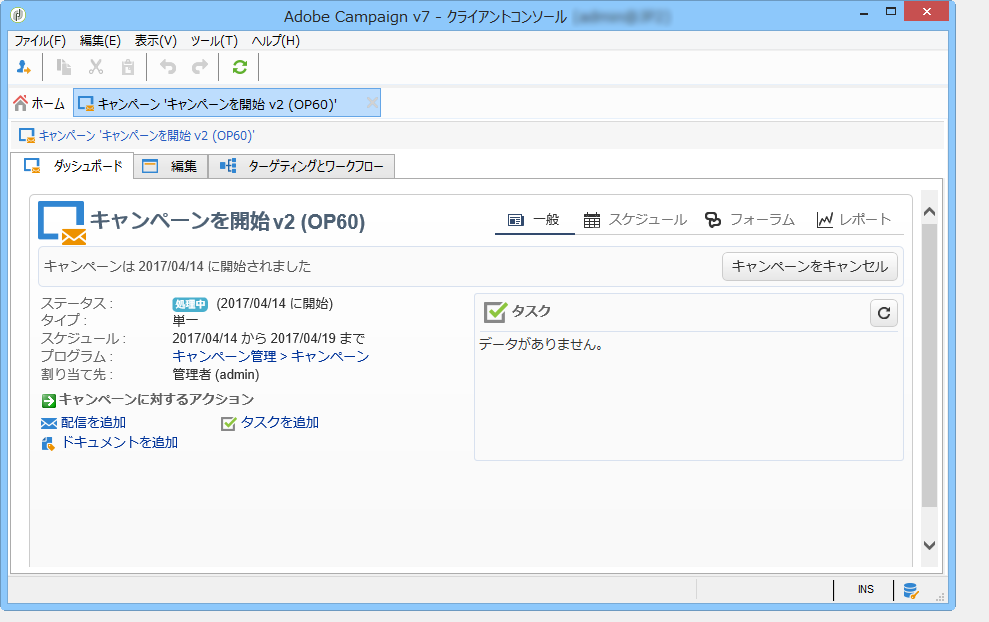Screen dimensions: 989x622
Task: Click the キャンペーンをキャンセル button
Action: [809, 266]
